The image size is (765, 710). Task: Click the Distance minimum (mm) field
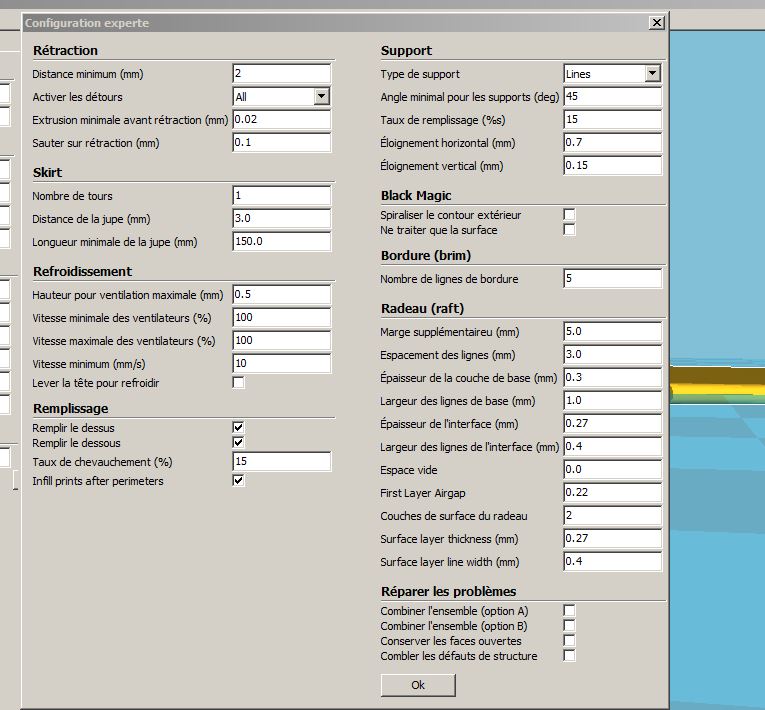(x=281, y=74)
